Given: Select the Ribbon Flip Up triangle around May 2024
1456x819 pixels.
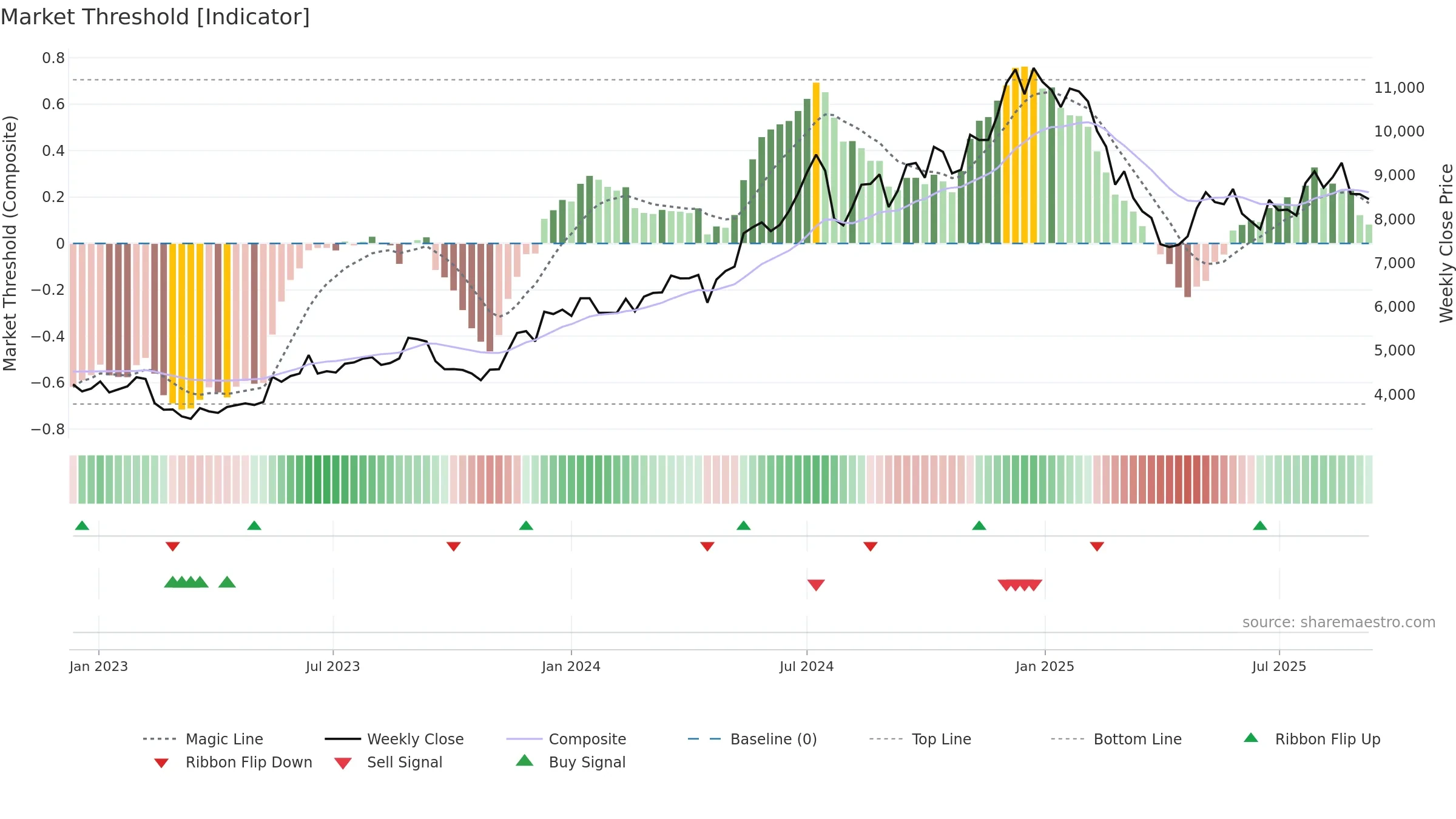Looking at the screenshot, I should (743, 525).
